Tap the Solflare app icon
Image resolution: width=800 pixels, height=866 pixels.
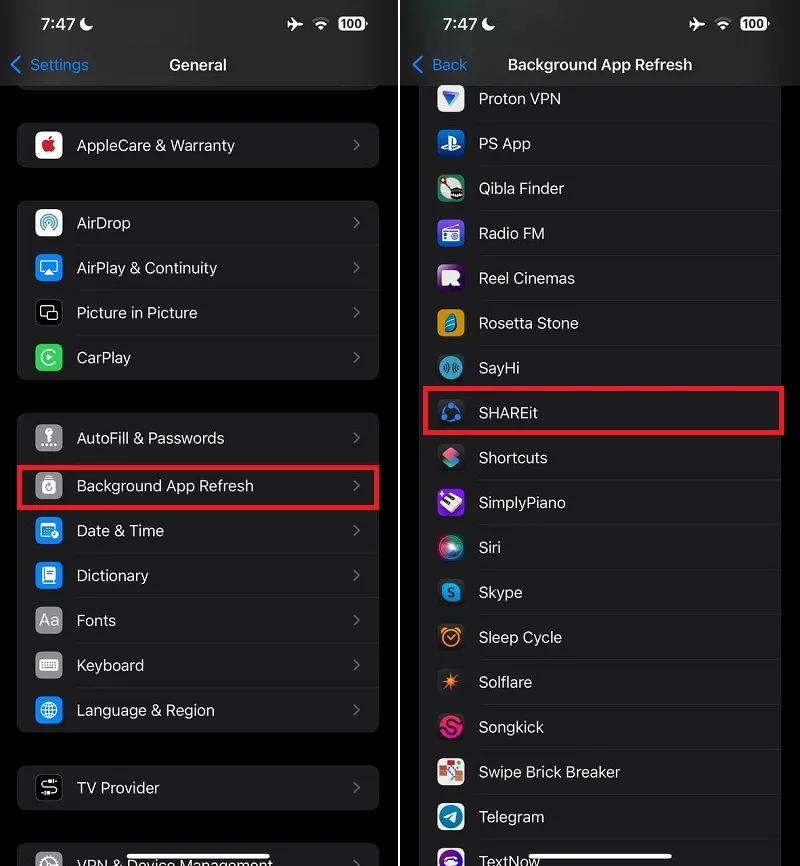451,682
